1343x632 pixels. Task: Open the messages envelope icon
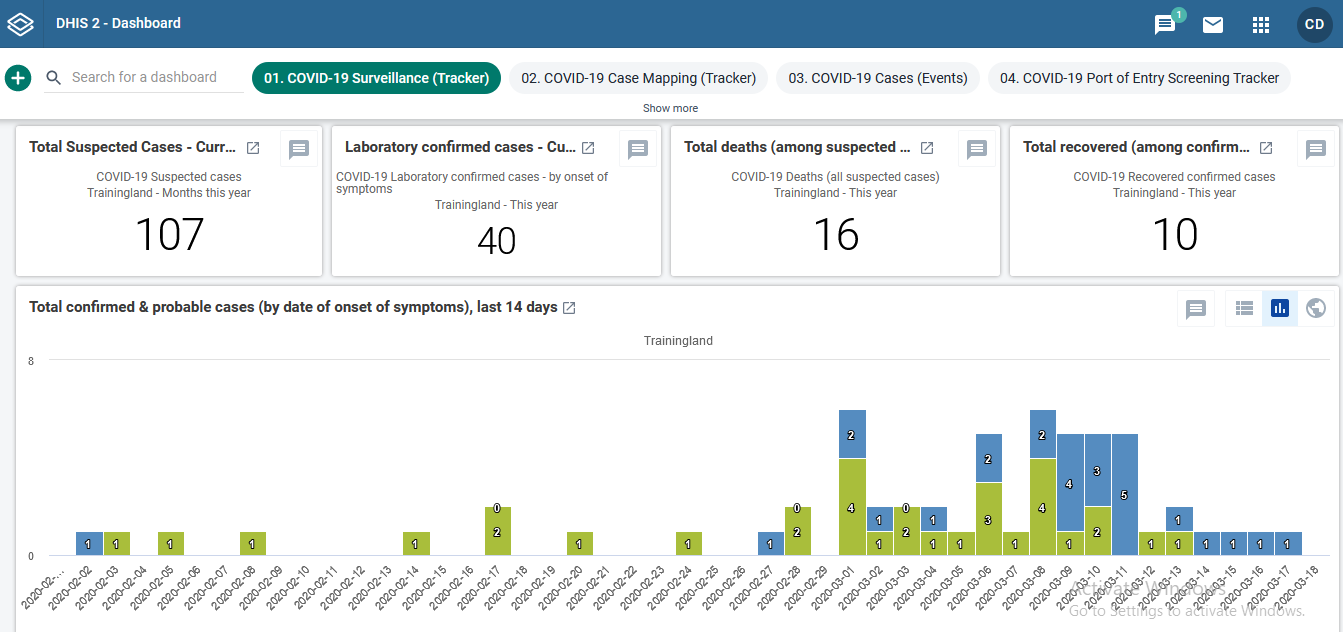1213,24
